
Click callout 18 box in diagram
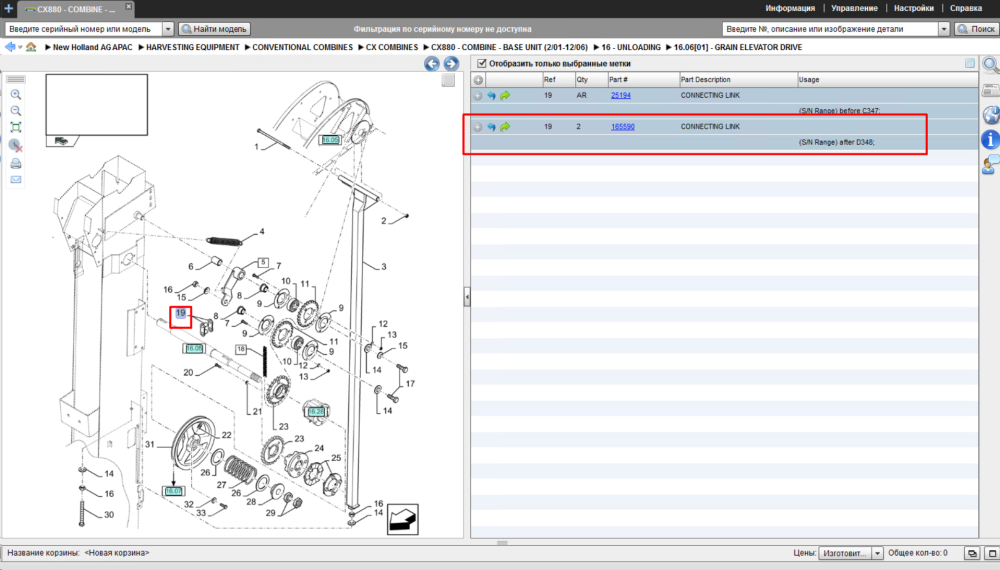tap(240, 349)
